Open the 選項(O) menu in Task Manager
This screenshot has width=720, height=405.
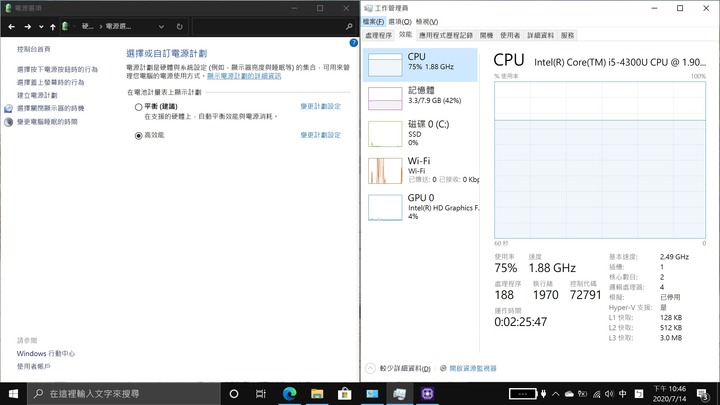(400, 22)
